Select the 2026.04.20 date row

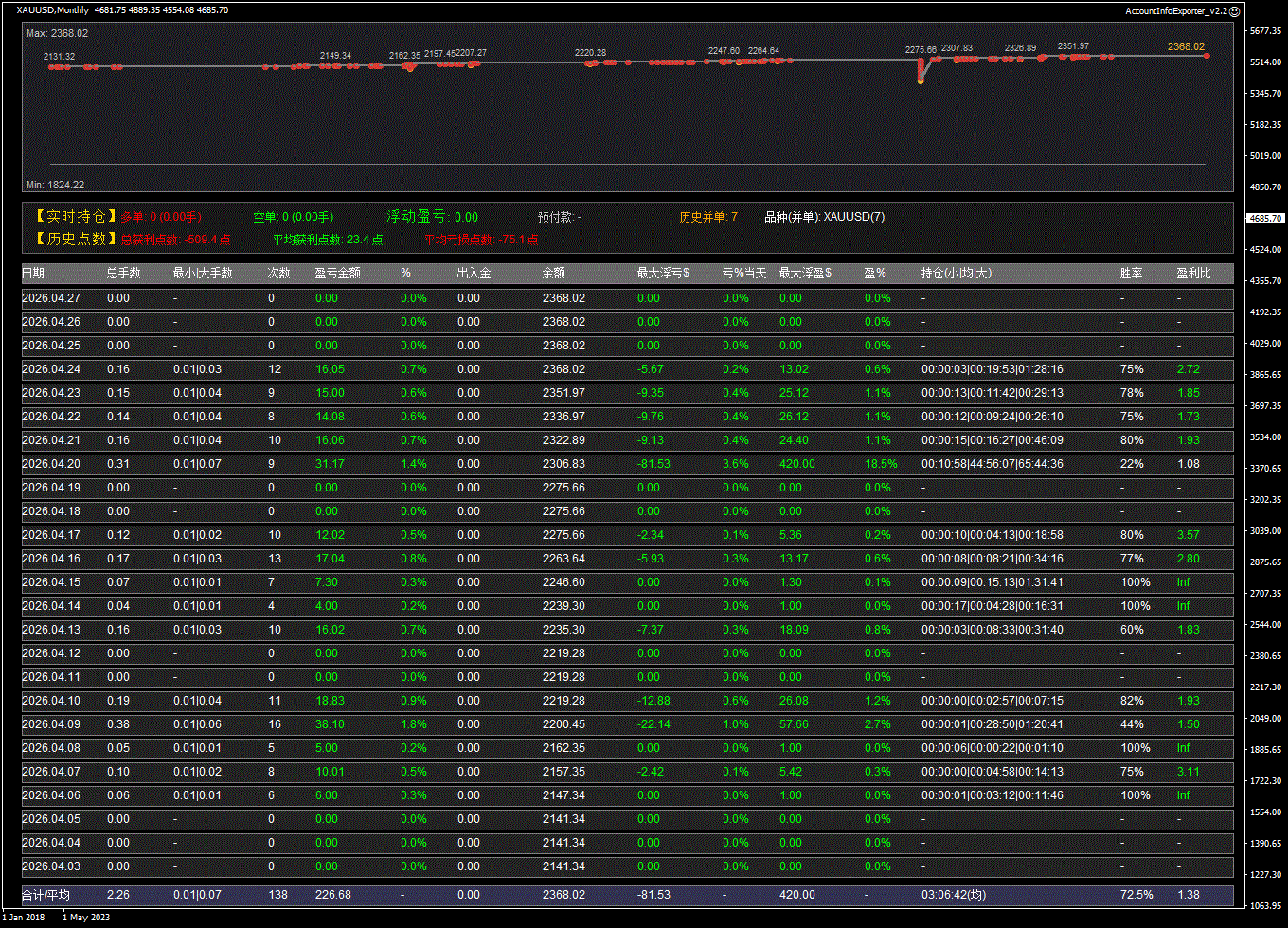click(51, 464)
